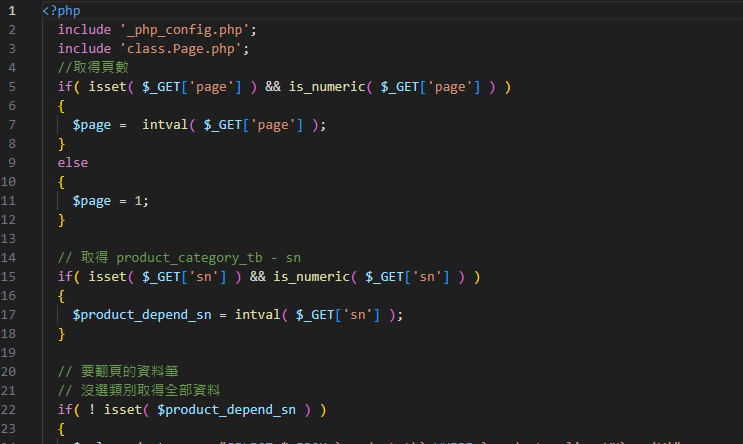743x444 pixels.
Task: Click line number 13 in the gutter
Action: pos(8,238)
